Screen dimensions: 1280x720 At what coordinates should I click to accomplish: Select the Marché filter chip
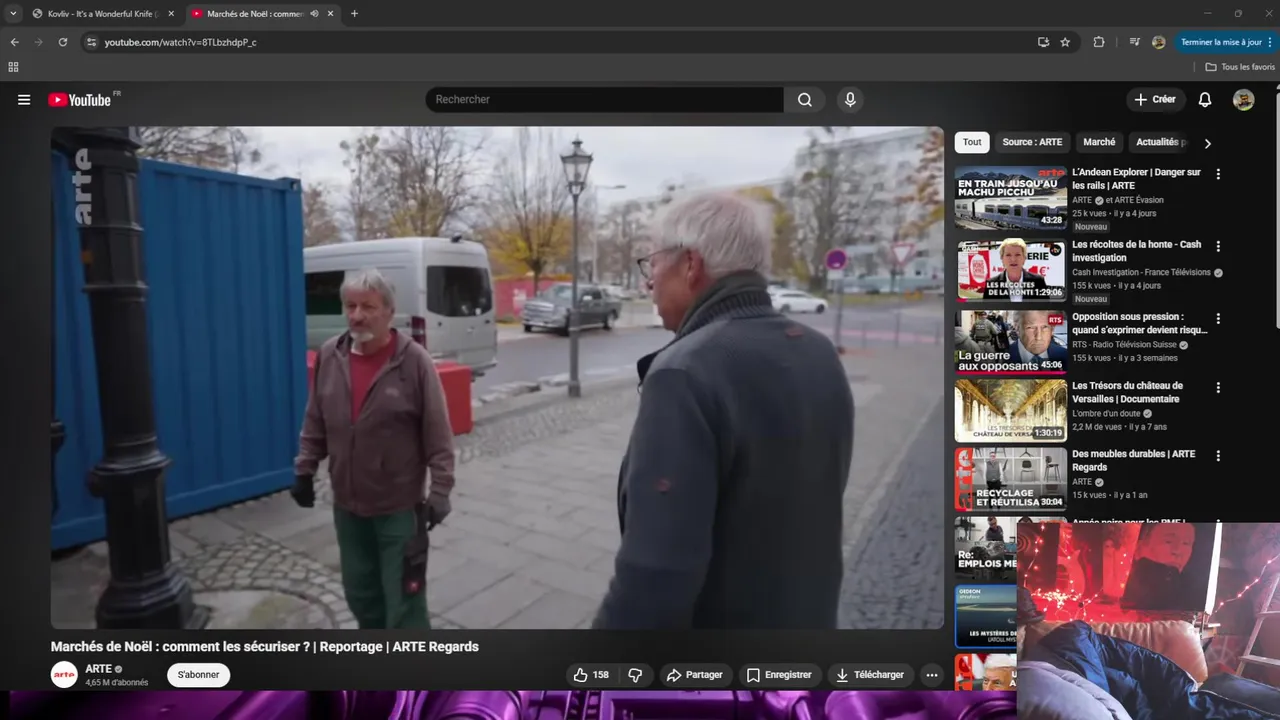point(1099,142)
